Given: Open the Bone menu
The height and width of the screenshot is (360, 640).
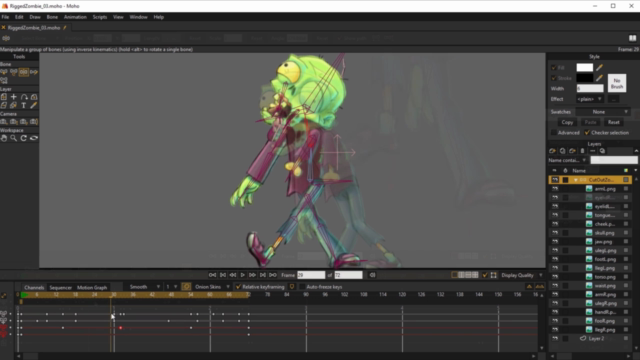Looking at the screenshot, I should (x=52, y=17).
